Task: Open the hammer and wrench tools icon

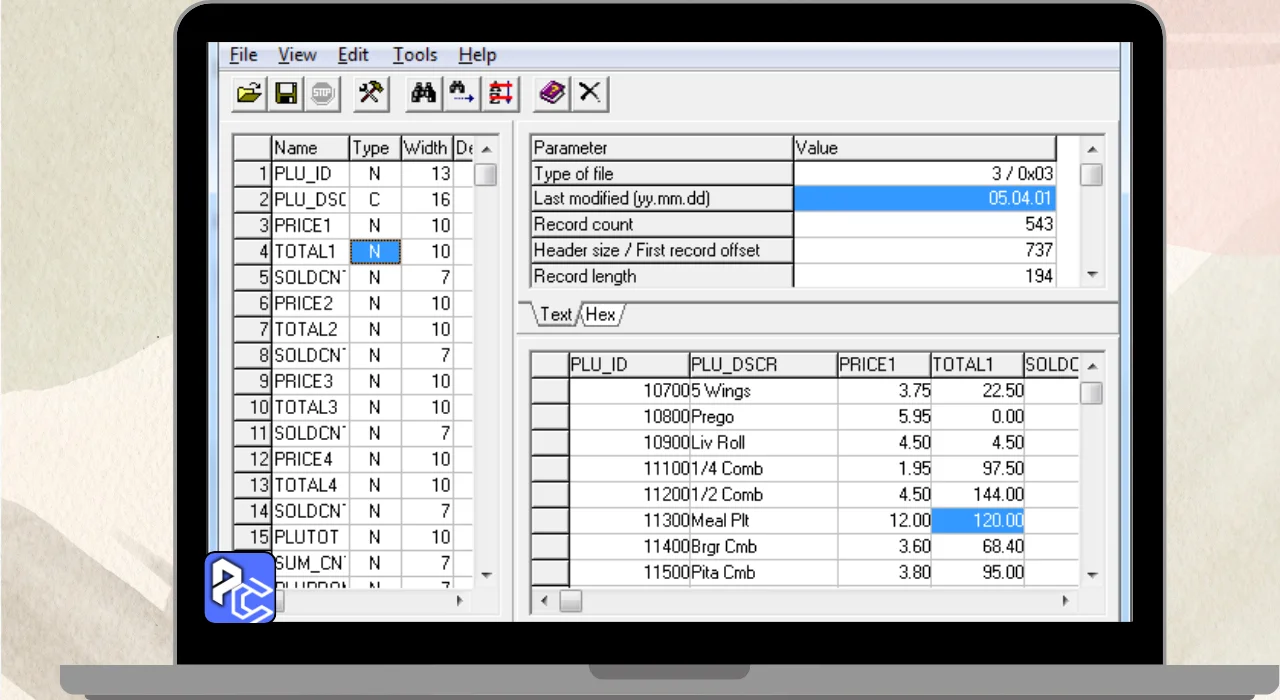Action: pyautogui.click(x=371, y=94)
